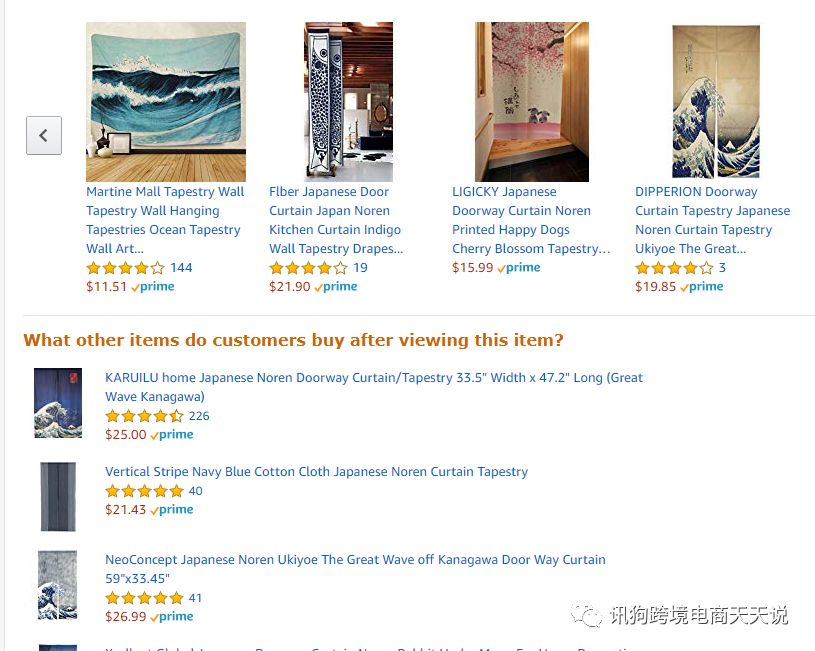View star rating of Martine Mall tapestry
This screenshot has height=651, width=815.
tap(125, 268)
